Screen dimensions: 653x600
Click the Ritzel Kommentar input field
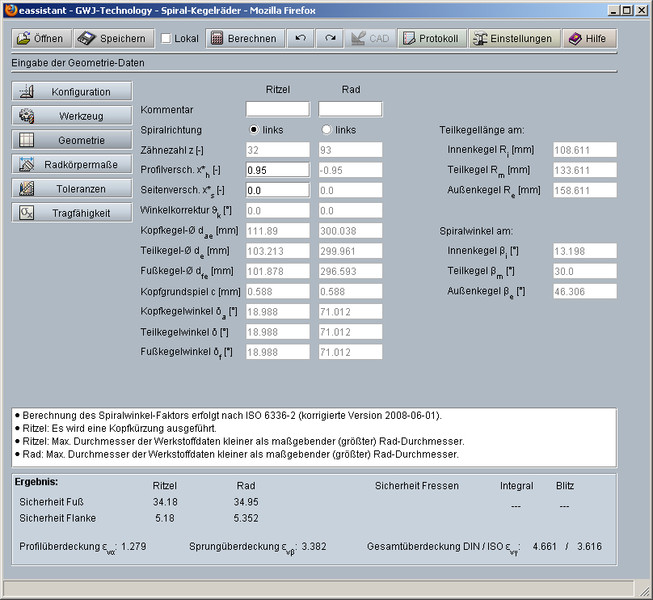[278, 109]
